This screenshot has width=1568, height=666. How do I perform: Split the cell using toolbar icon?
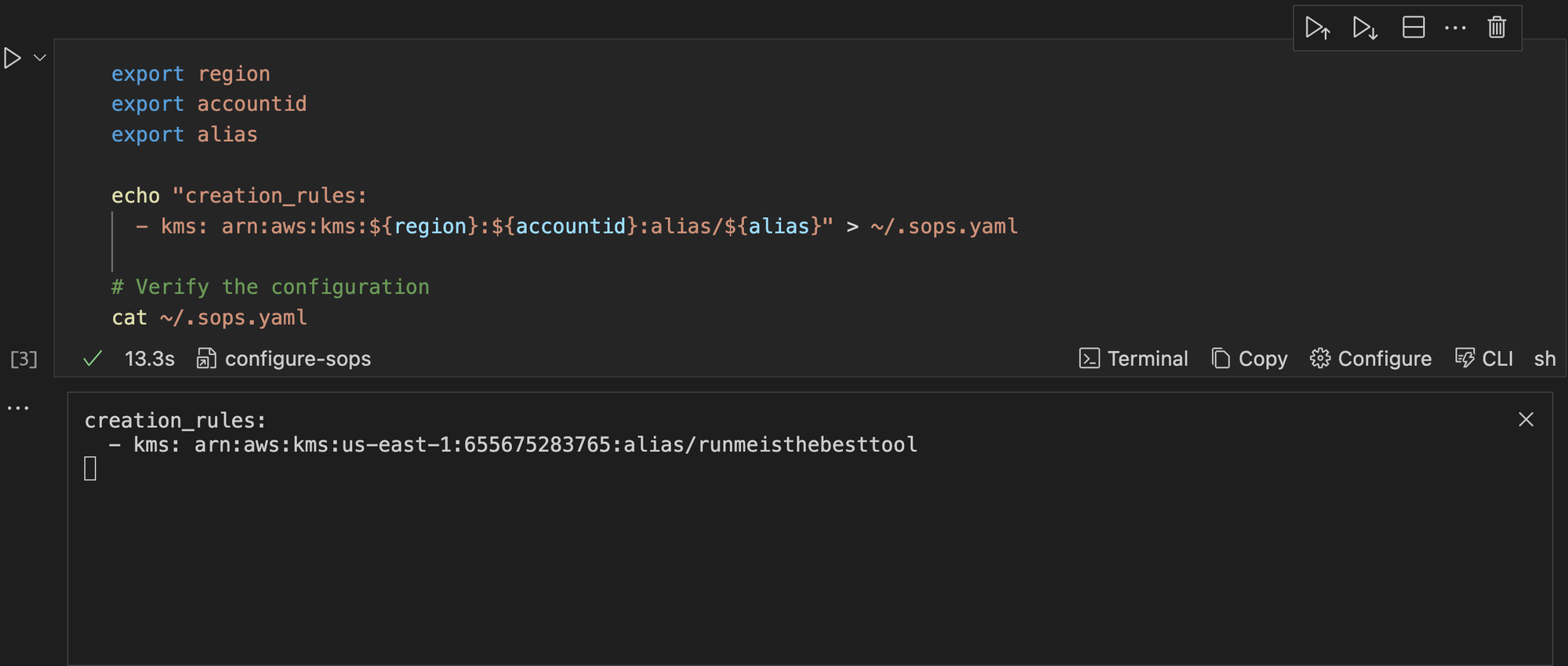tap(1413, 28)
